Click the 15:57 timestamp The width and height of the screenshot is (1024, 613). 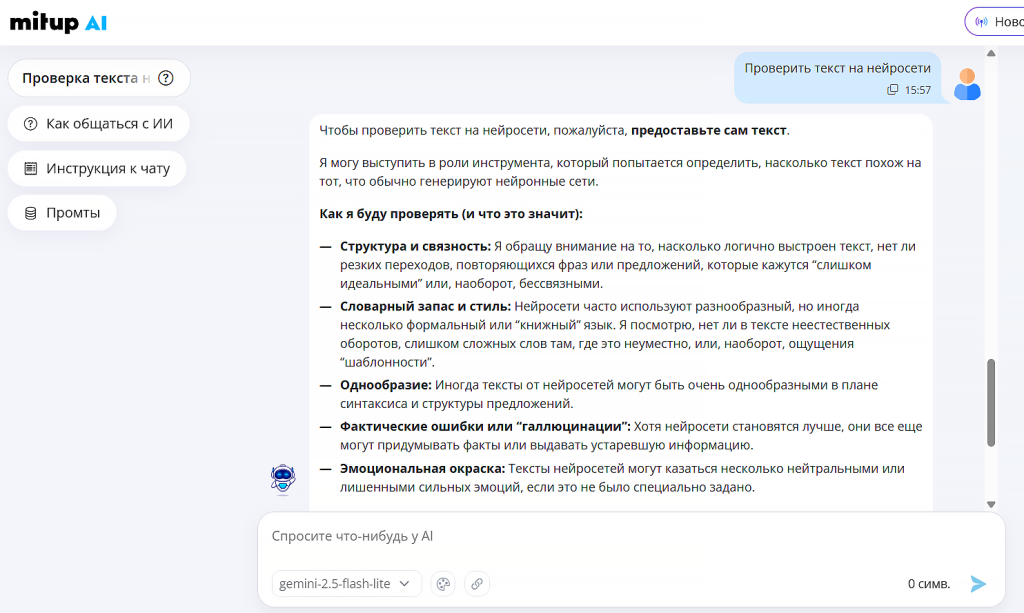coord(918,90)
